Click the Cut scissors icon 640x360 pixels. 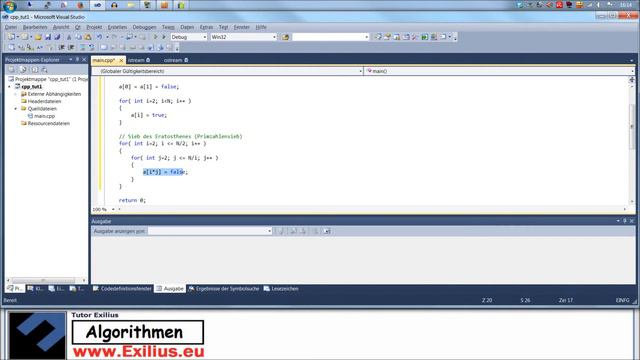pyautogui.click(x=69, y=37)
